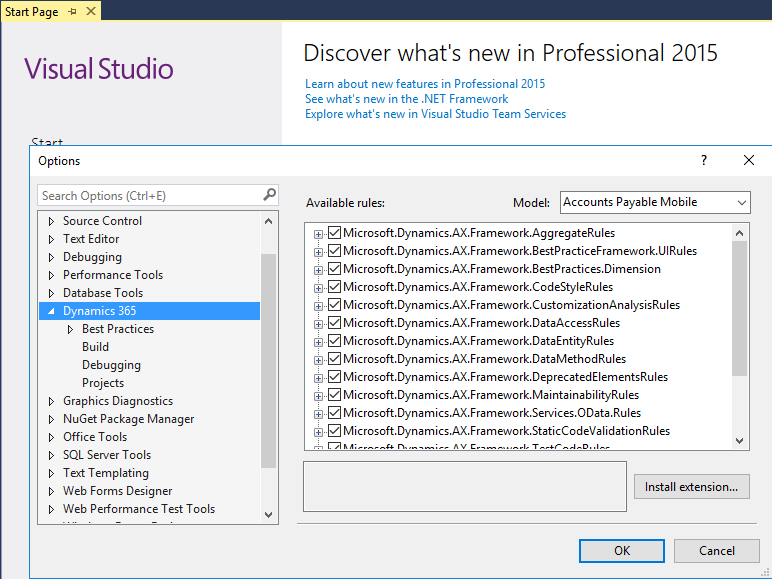Click the pin icon on Start Page tab

(x=73, y=11)
